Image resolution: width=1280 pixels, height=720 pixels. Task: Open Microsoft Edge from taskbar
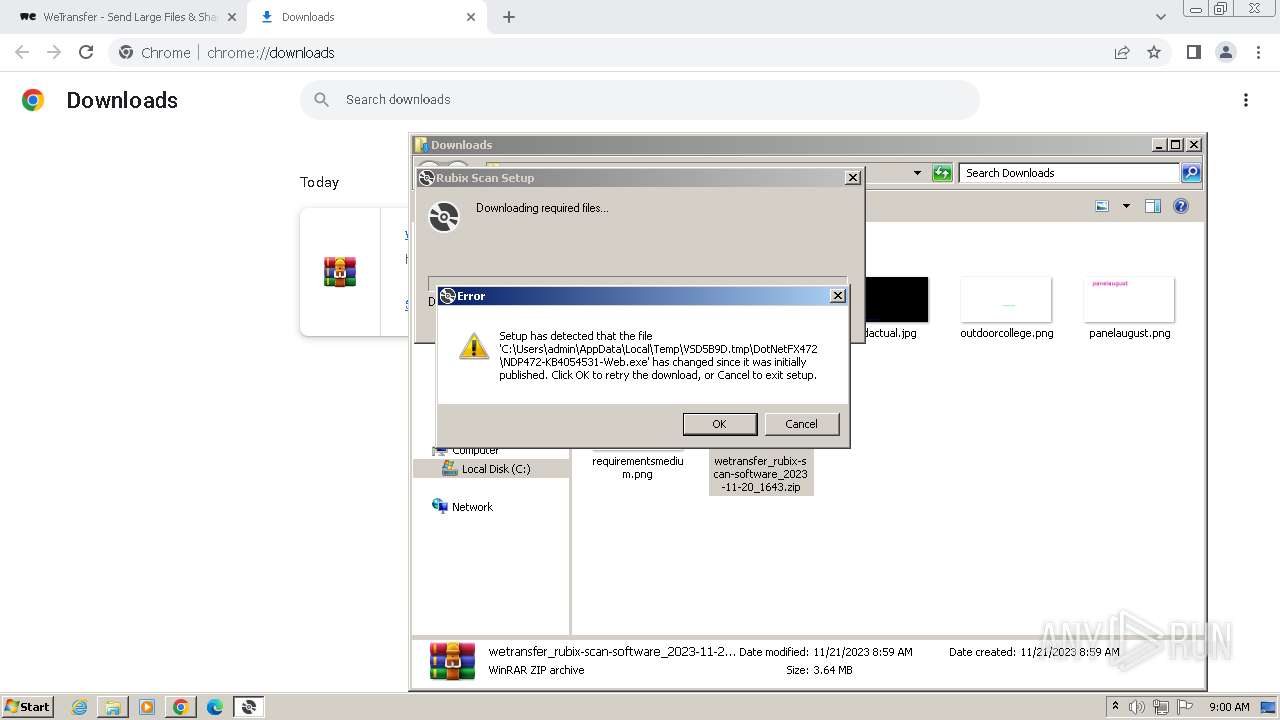[x=214, y=707]
